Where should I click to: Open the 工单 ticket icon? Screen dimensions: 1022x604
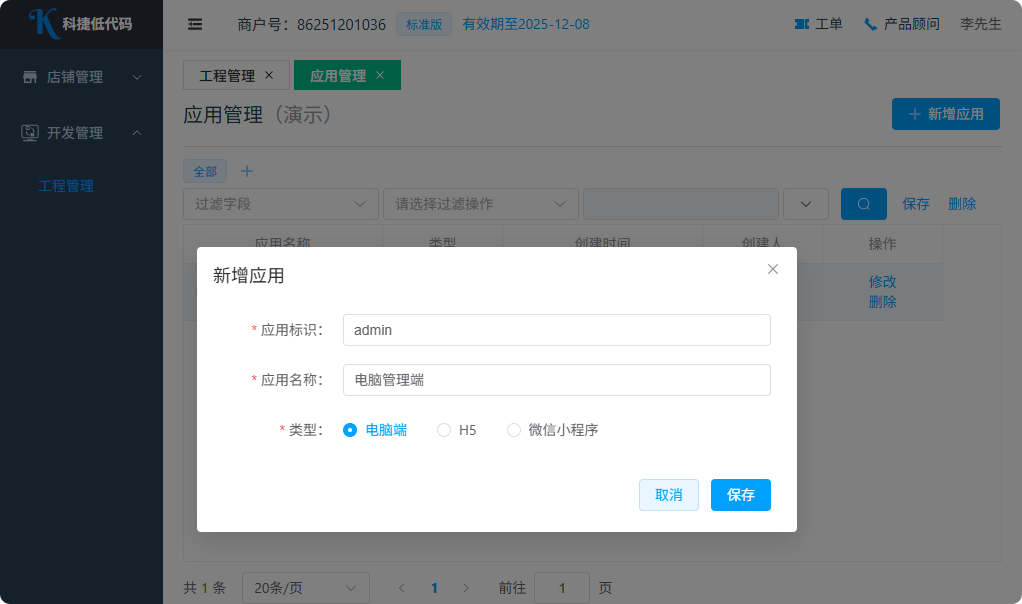click(x=801, y=24)
